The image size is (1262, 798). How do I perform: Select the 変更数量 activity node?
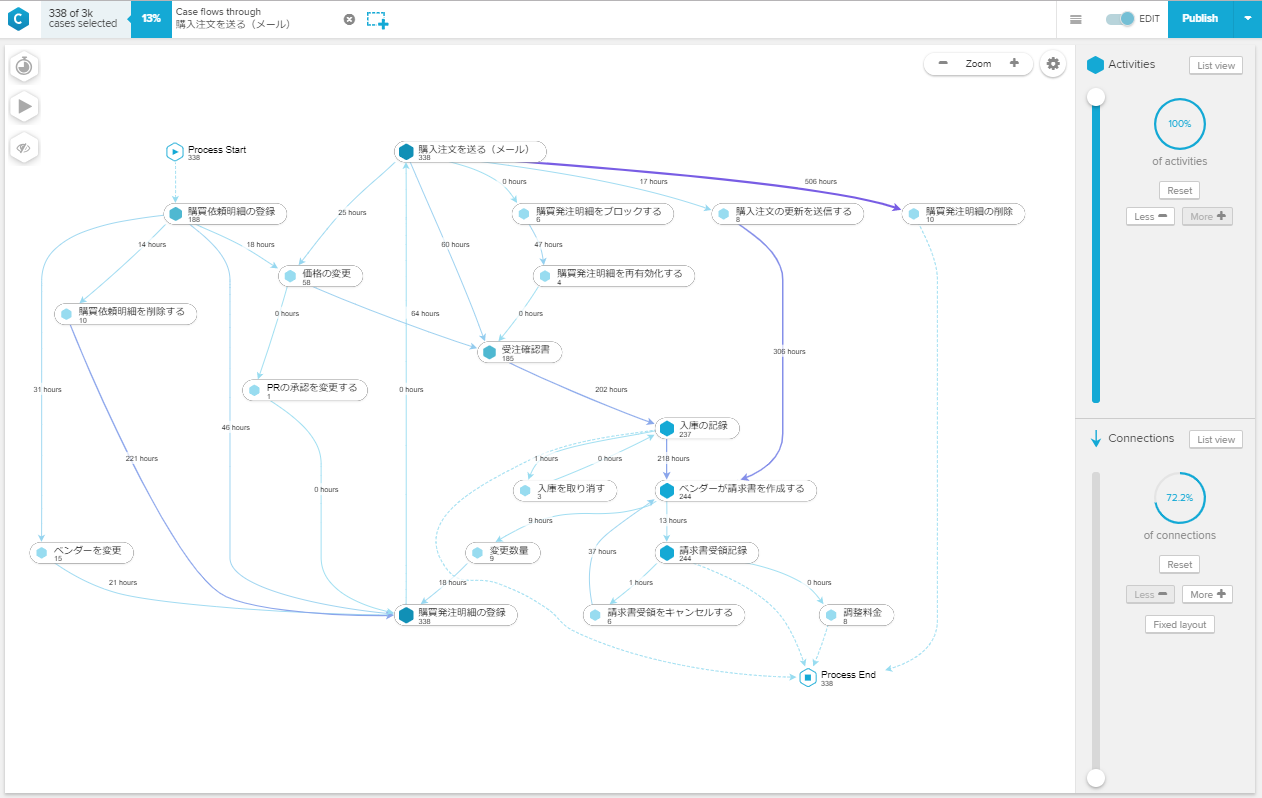pos(503,553)
